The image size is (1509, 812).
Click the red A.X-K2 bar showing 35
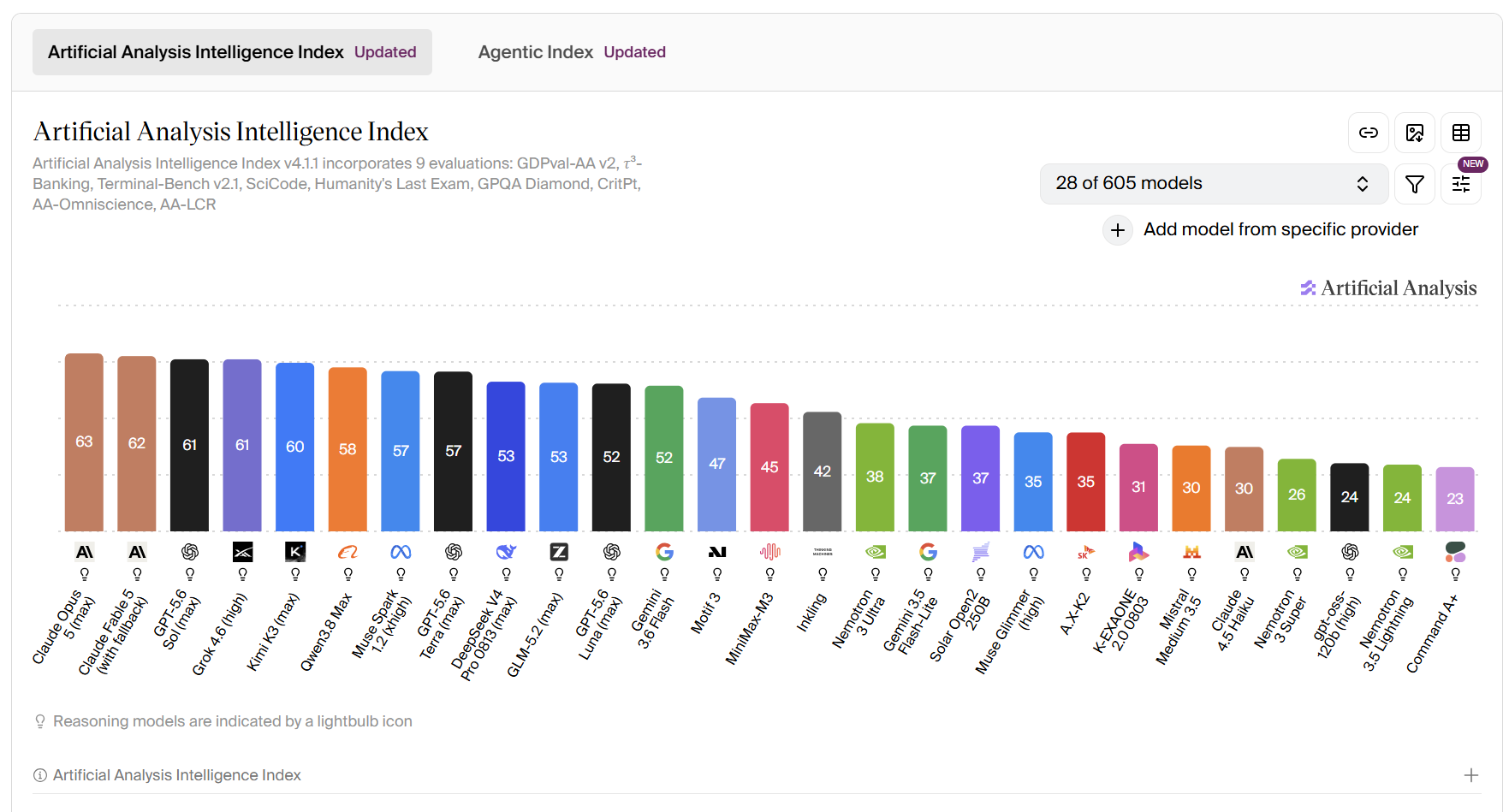[1086, 482]
